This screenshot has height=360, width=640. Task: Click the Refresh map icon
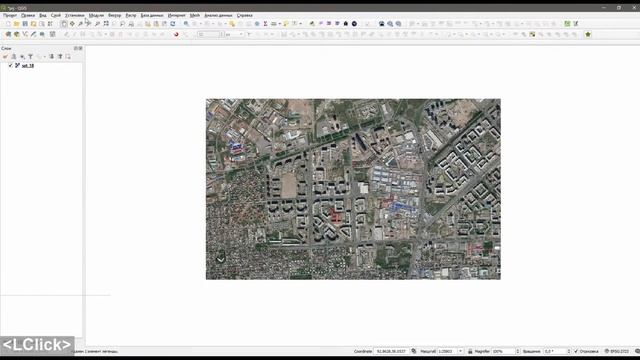(x=173, y=24)
